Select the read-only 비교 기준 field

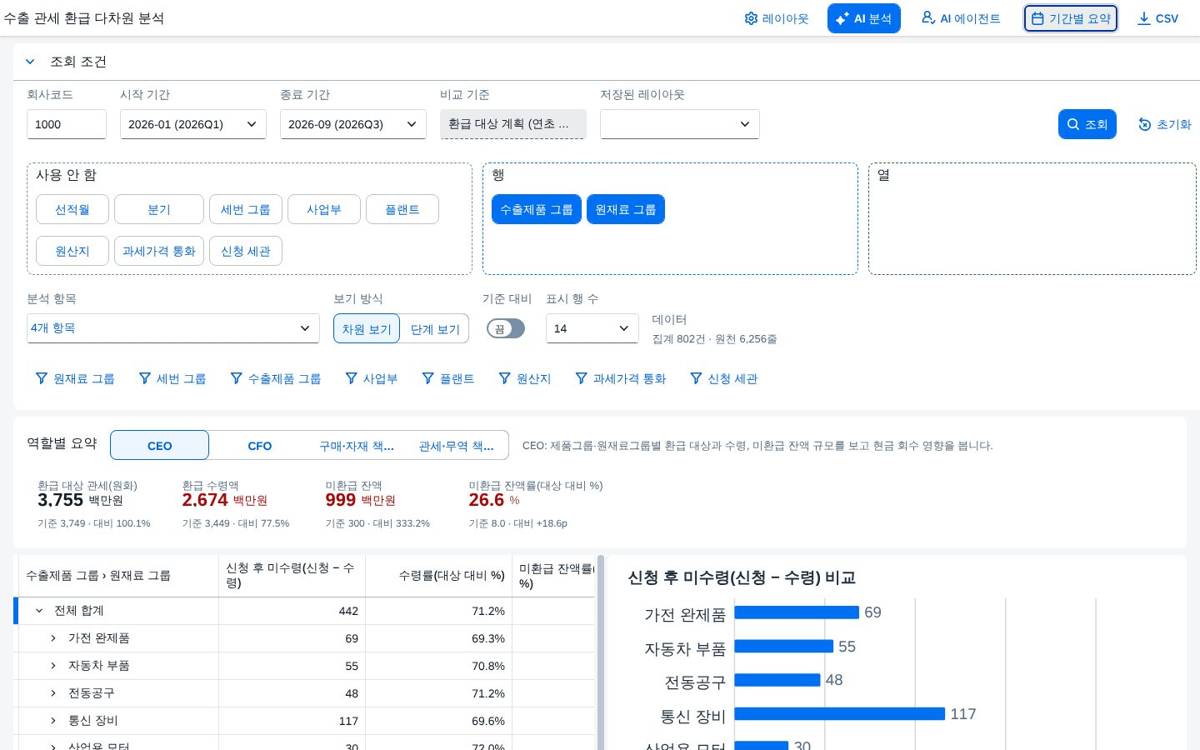(513, 124)
